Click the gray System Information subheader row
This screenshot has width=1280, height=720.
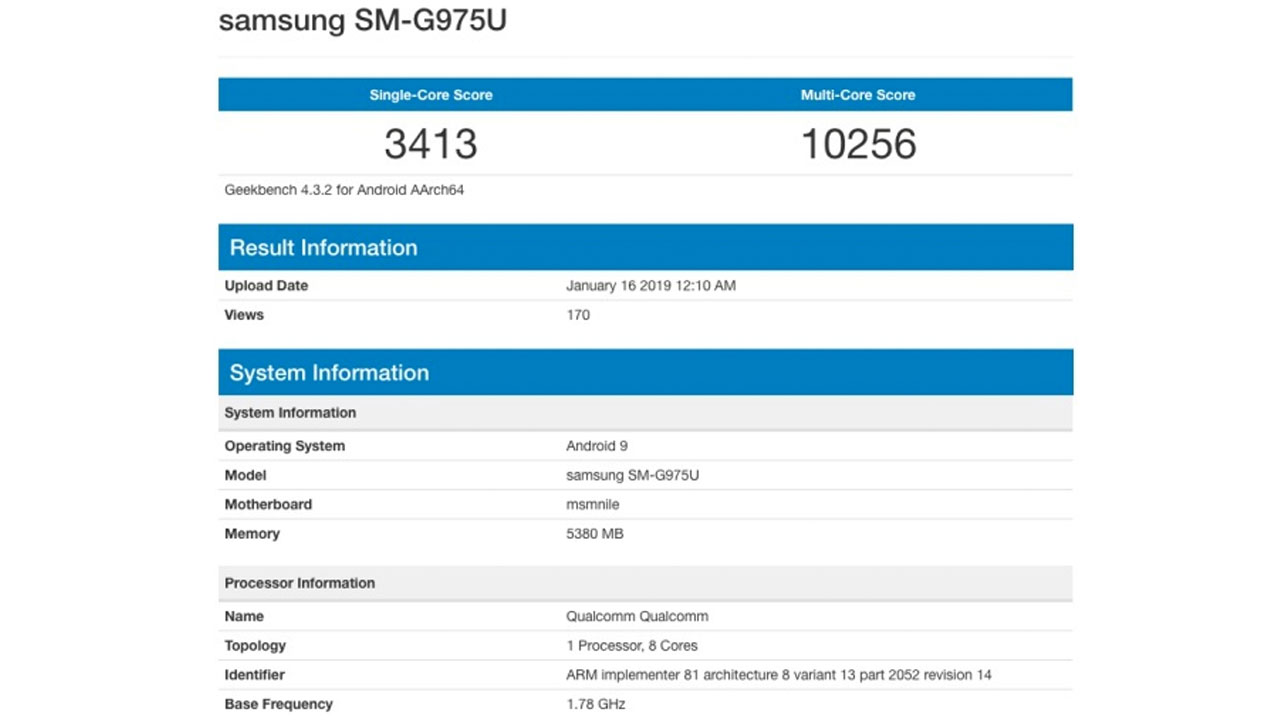[646, 413]
